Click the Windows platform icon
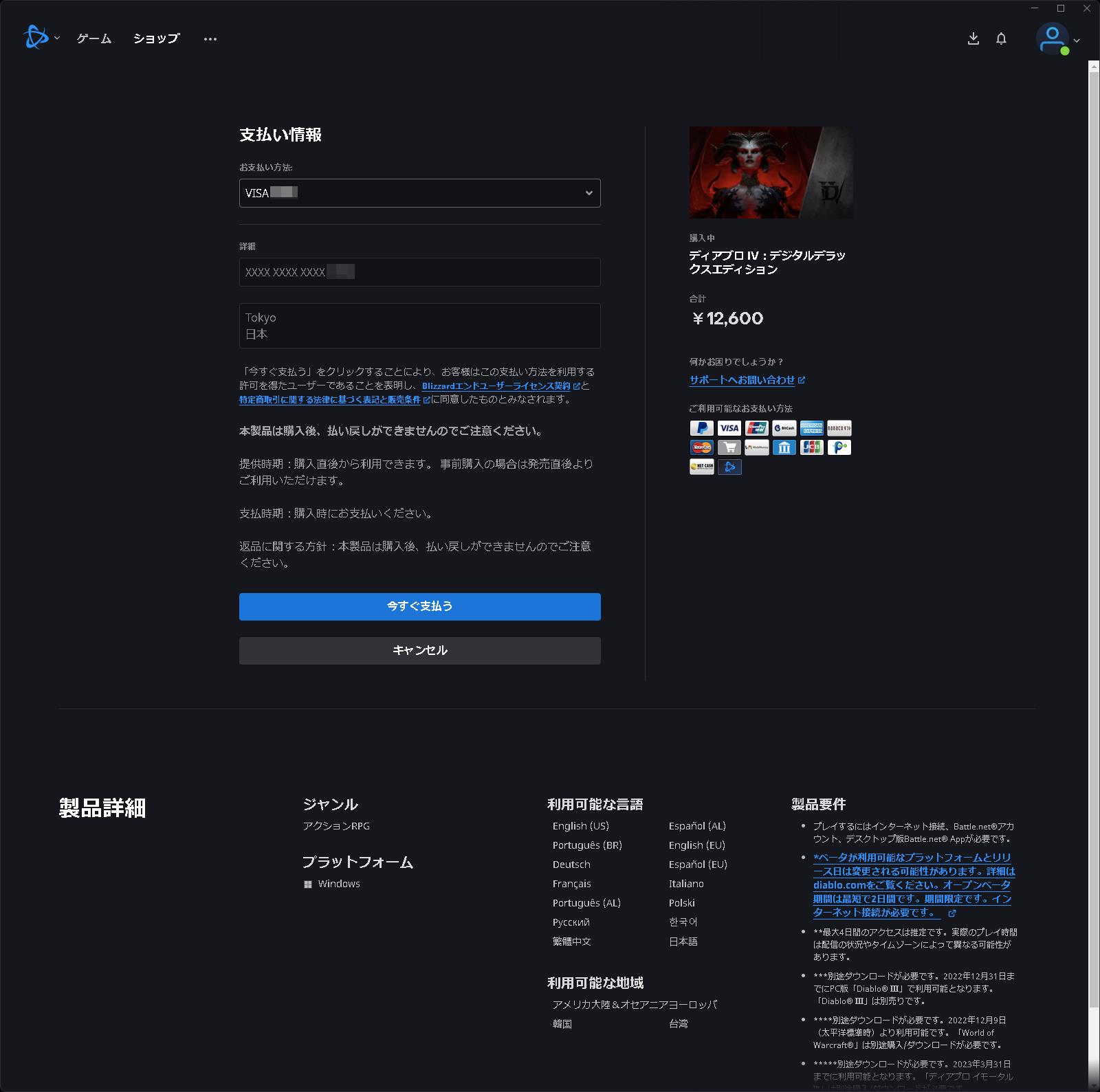 tap(308, 884)
